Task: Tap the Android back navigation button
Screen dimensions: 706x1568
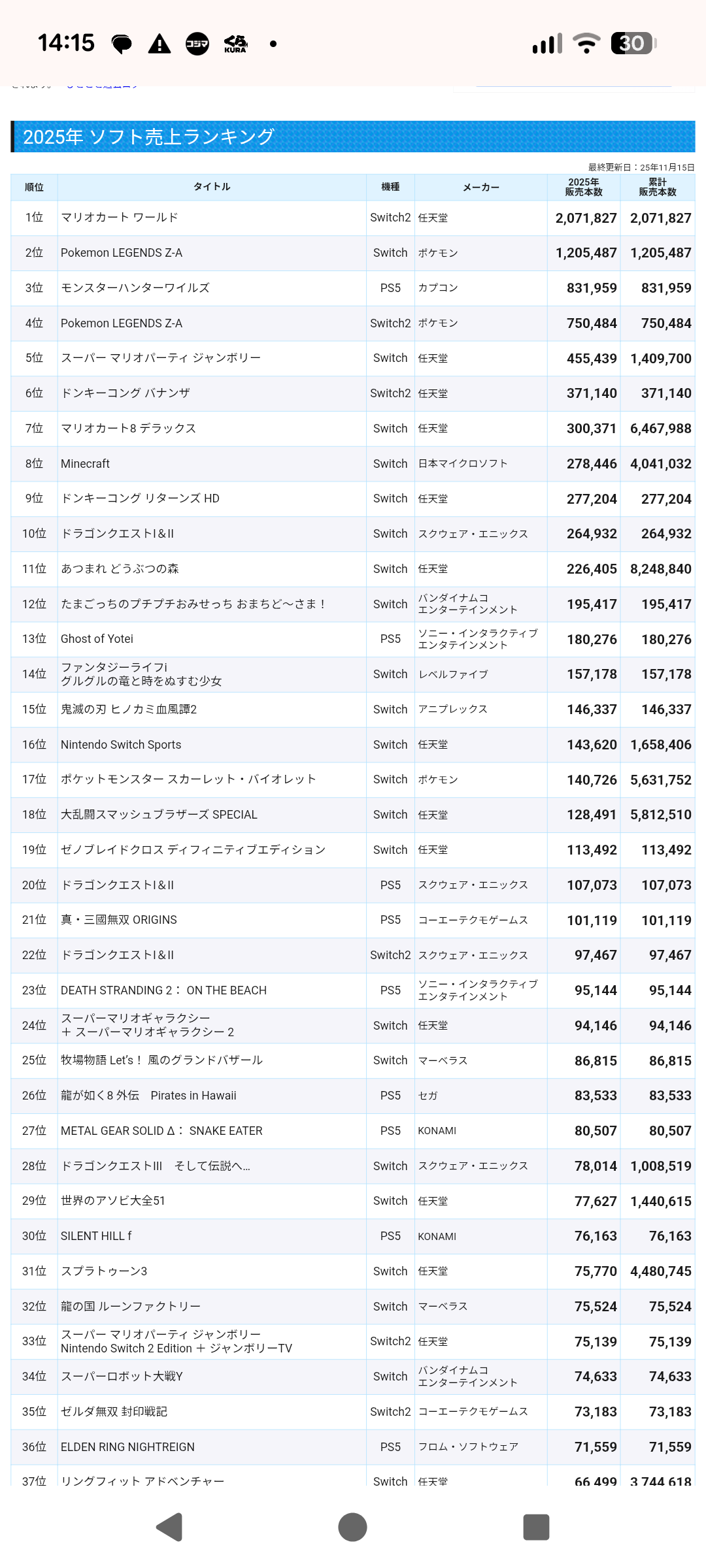Action: pos(170,1527)
